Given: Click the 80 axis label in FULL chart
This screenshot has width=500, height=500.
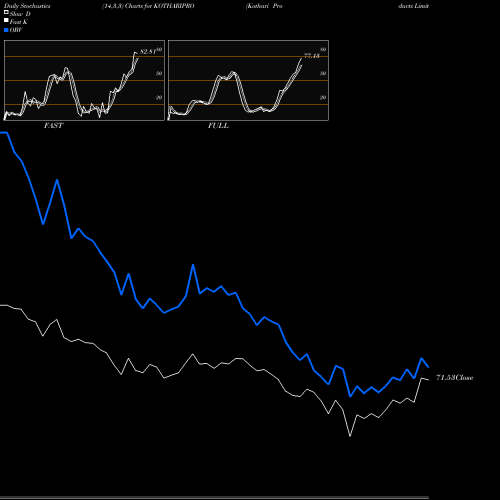Looking at the screenshot, I should pyautogui.click(x=323, y=49).
